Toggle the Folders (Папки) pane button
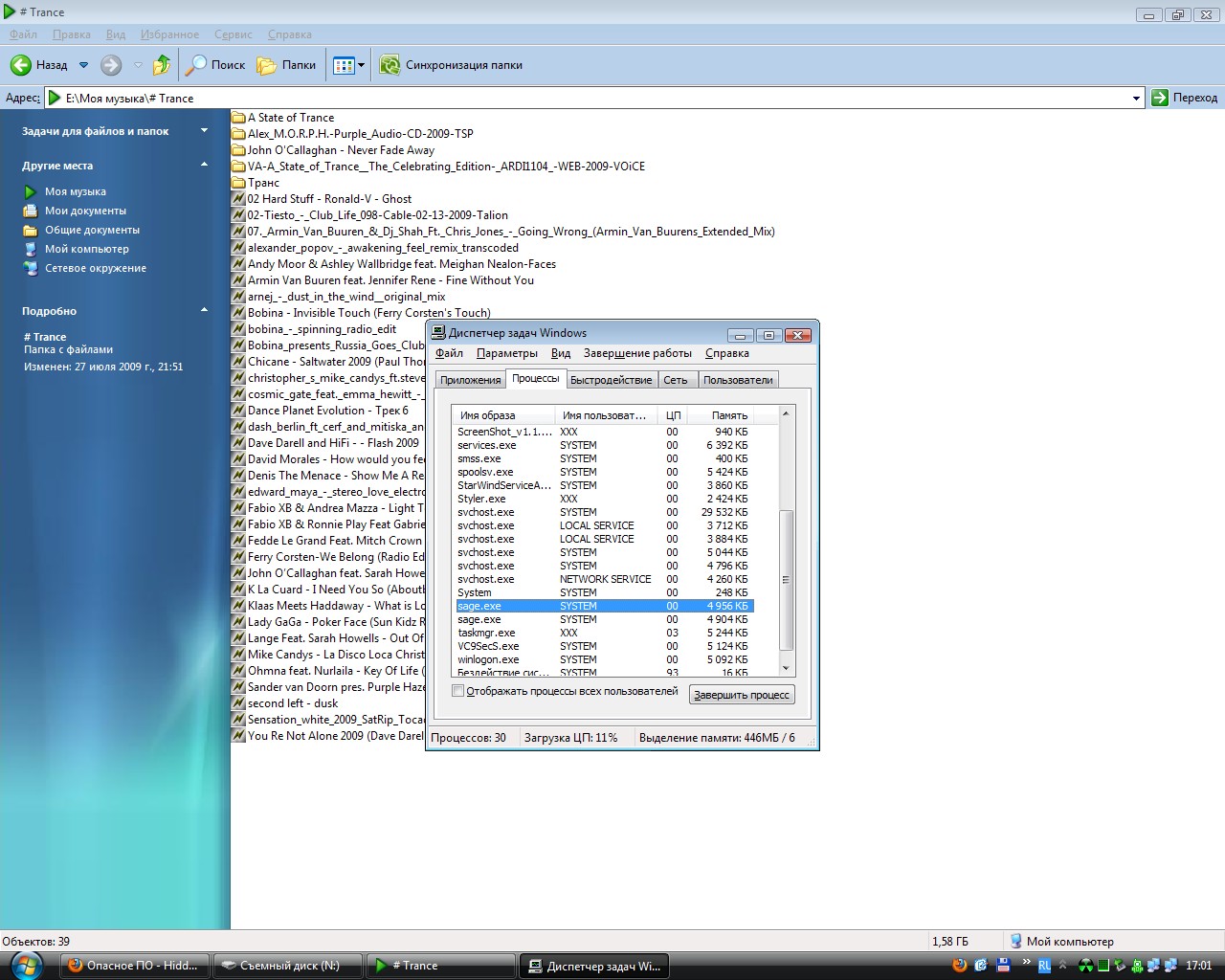This screenshot has height=980, width=1225. (x=286, y=65)
